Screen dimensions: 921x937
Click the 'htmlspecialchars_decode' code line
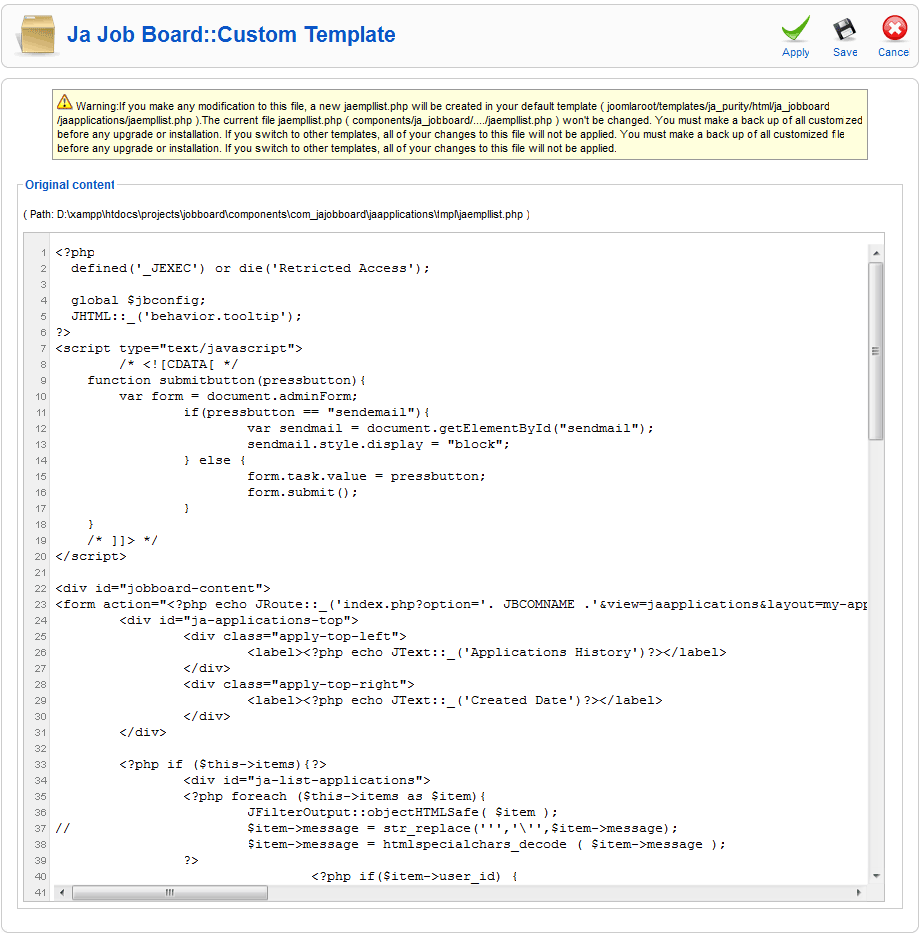click(x=486, y=844)
